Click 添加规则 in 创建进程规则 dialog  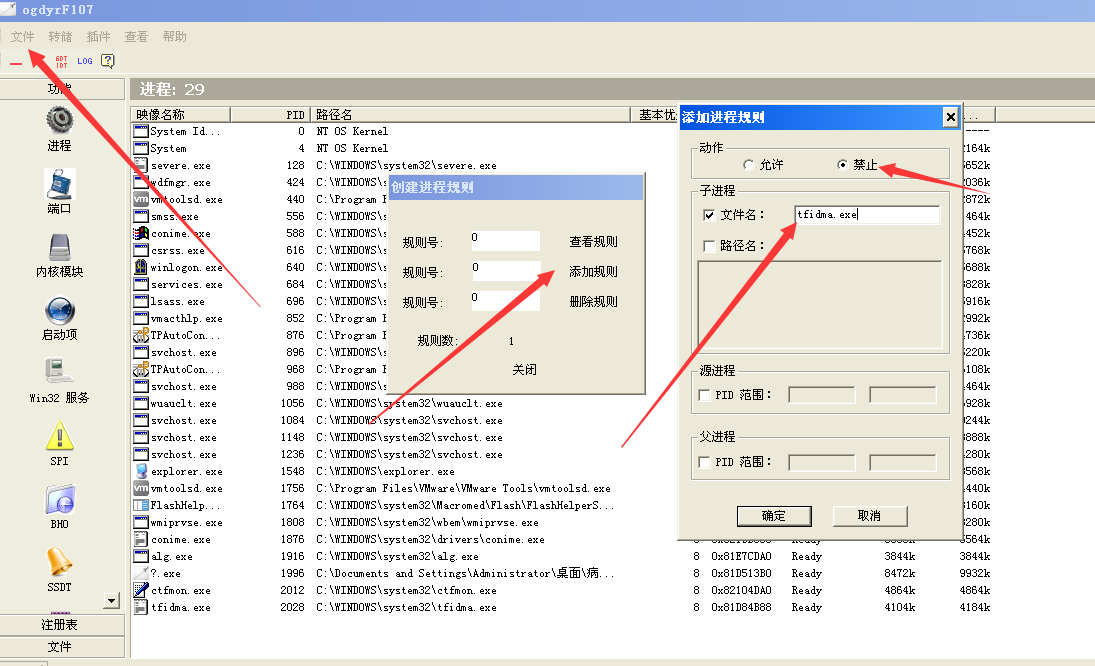(x=593, y=272)
